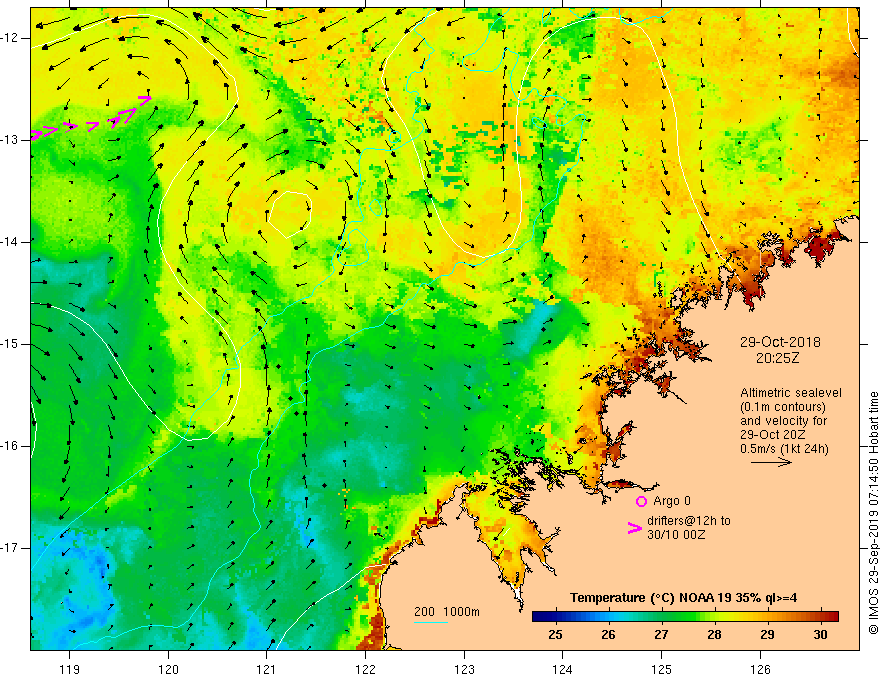This screenshot has width=880, height=680.
Task: Click longitude axis label '119'
Action: coord(70,669)
